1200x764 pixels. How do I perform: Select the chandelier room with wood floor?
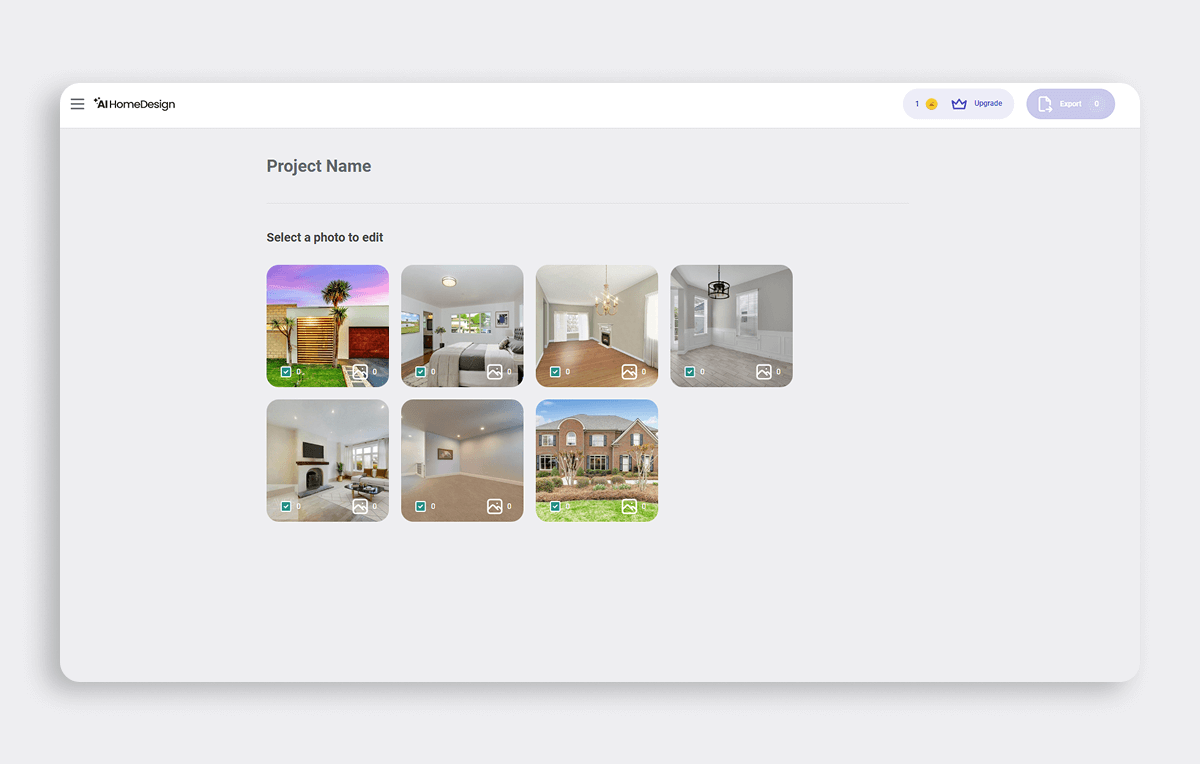pyautogui.click(x=597, y=325)
